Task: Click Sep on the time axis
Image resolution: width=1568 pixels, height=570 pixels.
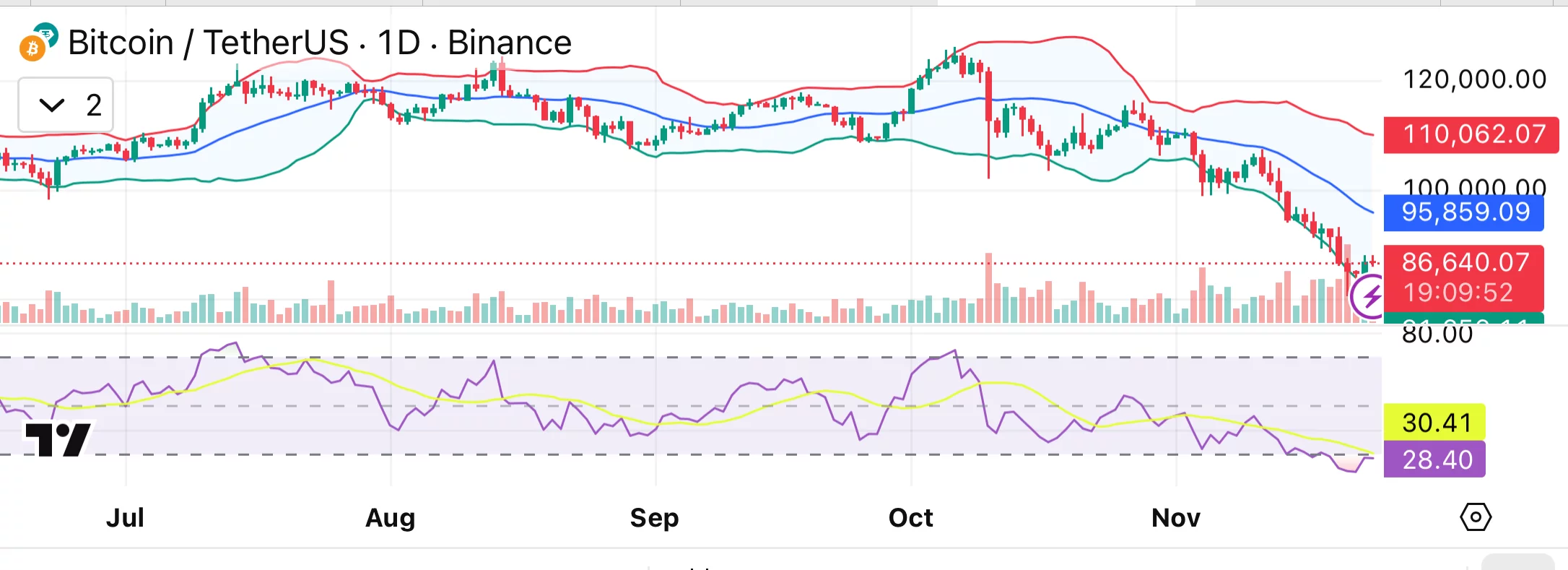Action: point(654,518)
